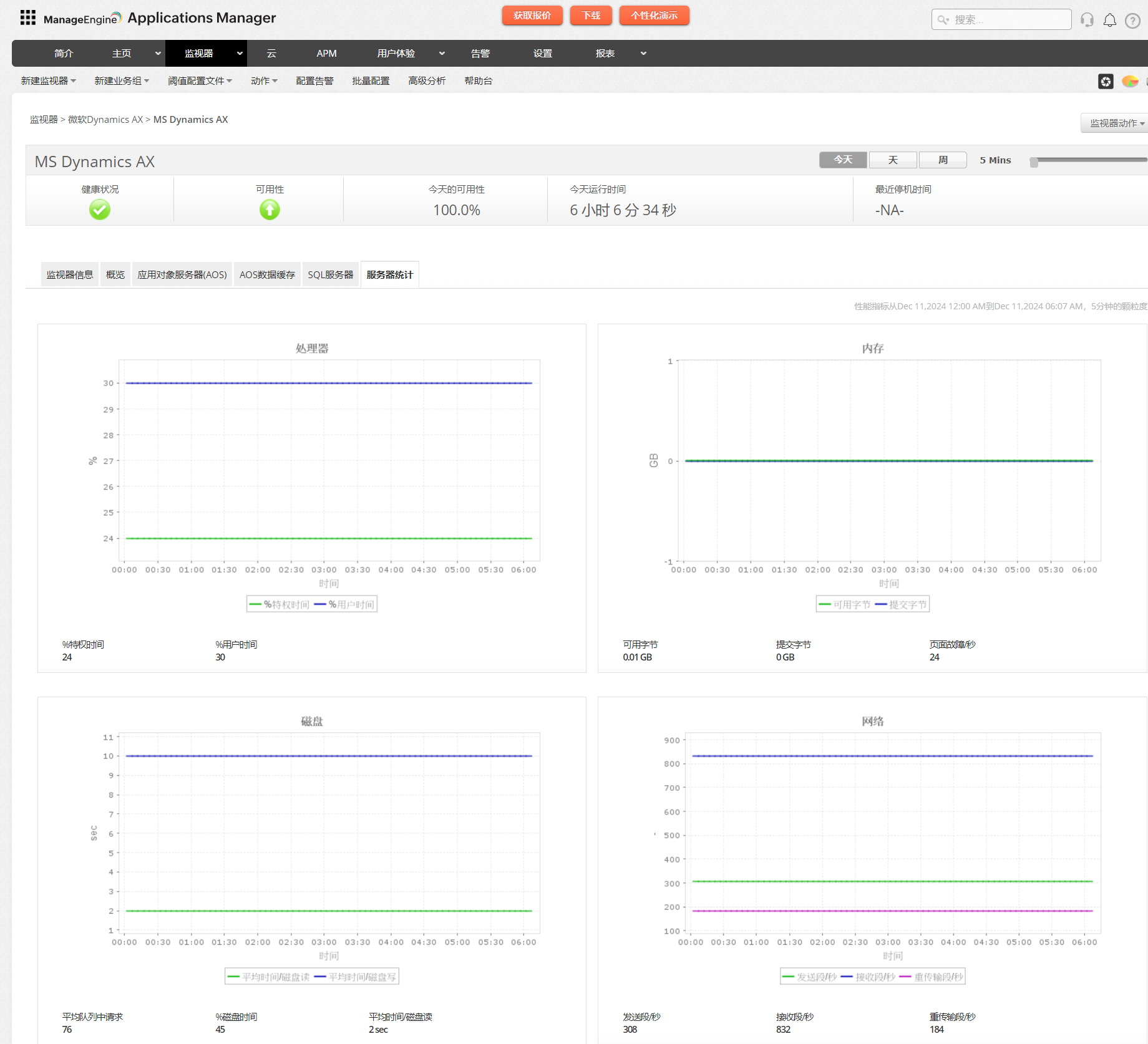Expand the 阈值配置文件 dropdown
Screen dimensions: 1148x1044
click(x=200, y=81)
